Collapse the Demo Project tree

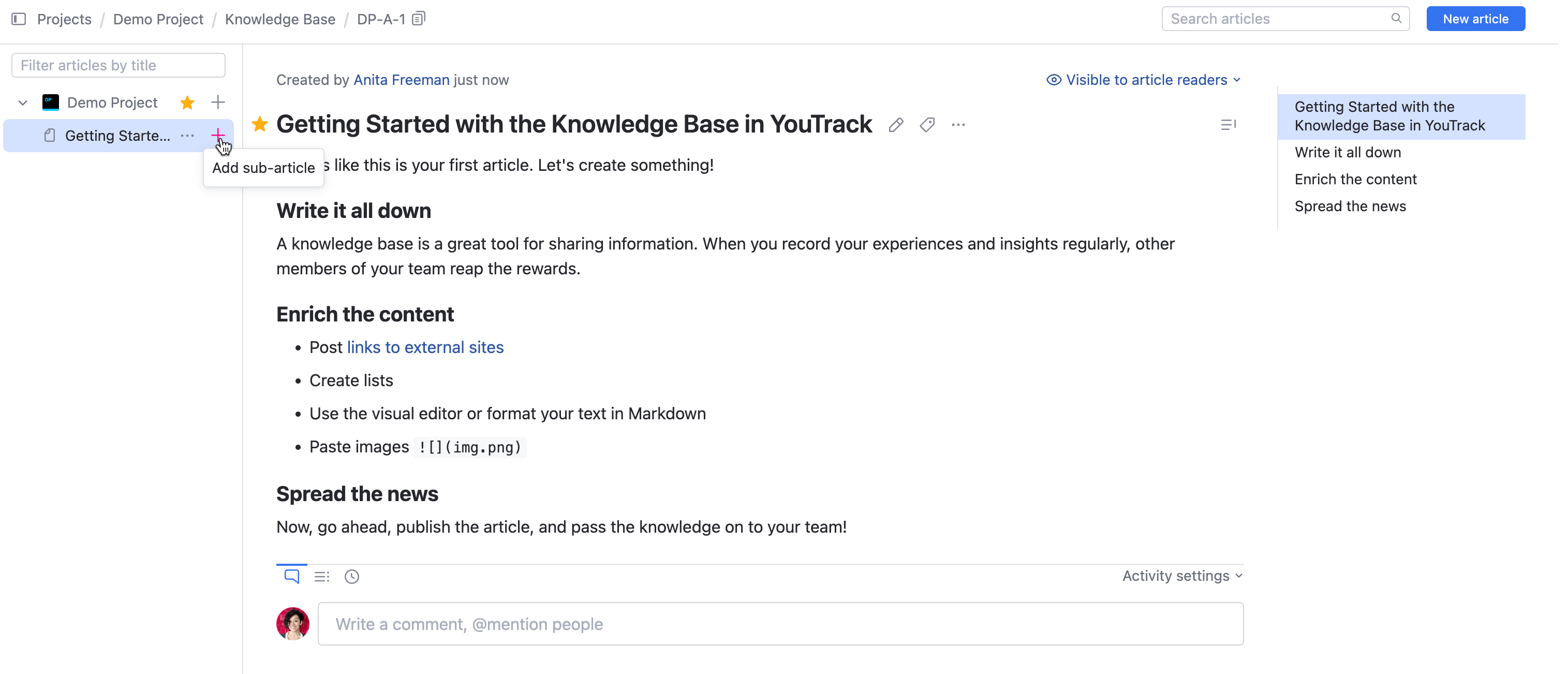tap(23, 102)
